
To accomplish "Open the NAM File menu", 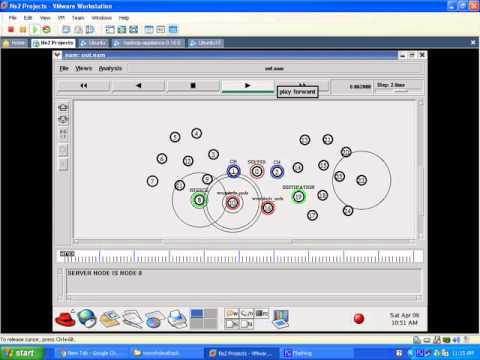I will tap(64, 68).
